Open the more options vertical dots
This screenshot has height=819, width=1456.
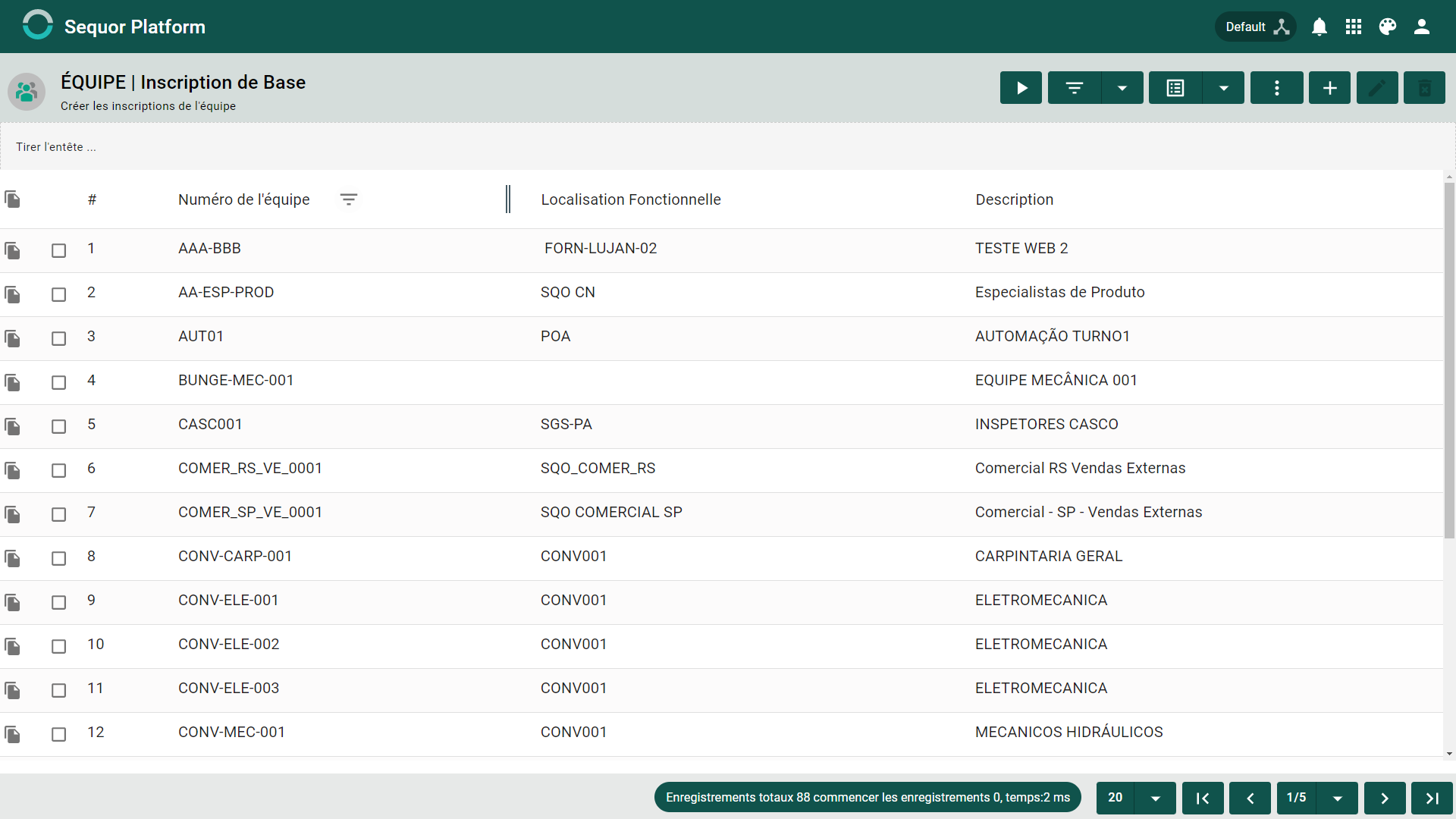coord(1277,88)
